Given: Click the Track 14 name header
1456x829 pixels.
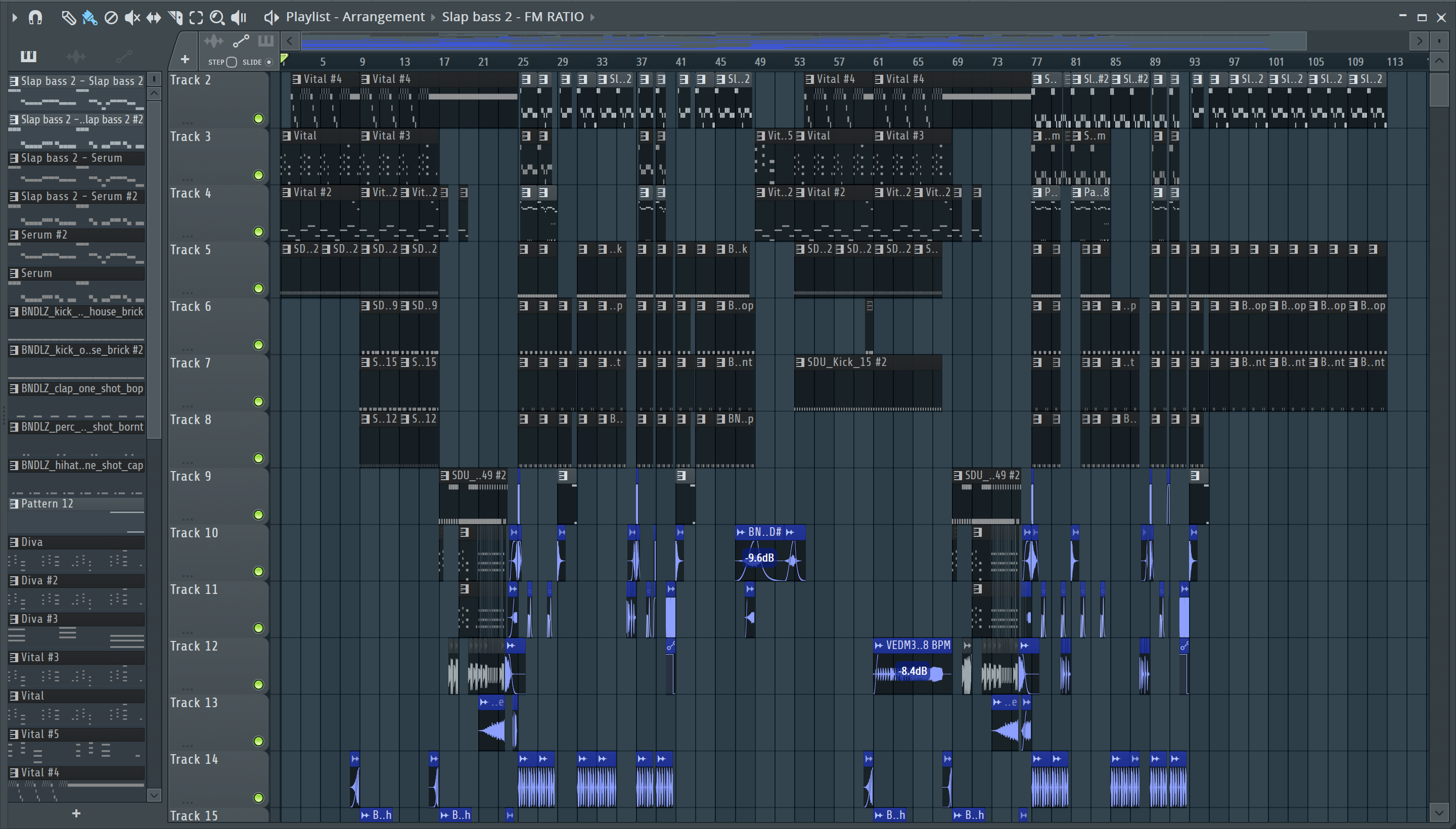Looking at the screenshot, I should (x=194, y=760).
